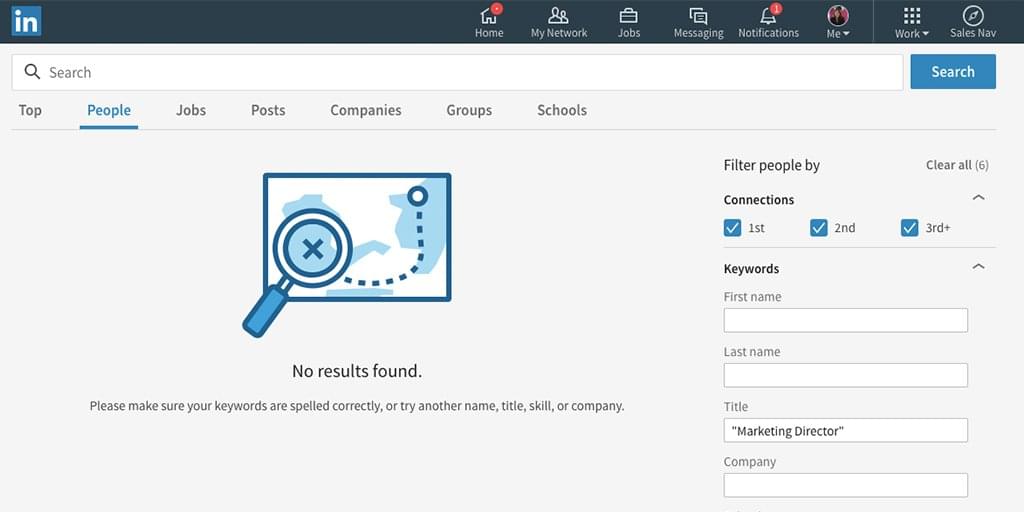1024x512 pixels.
Task: Click the "Filter people by" heading
Action: (771, 165)
